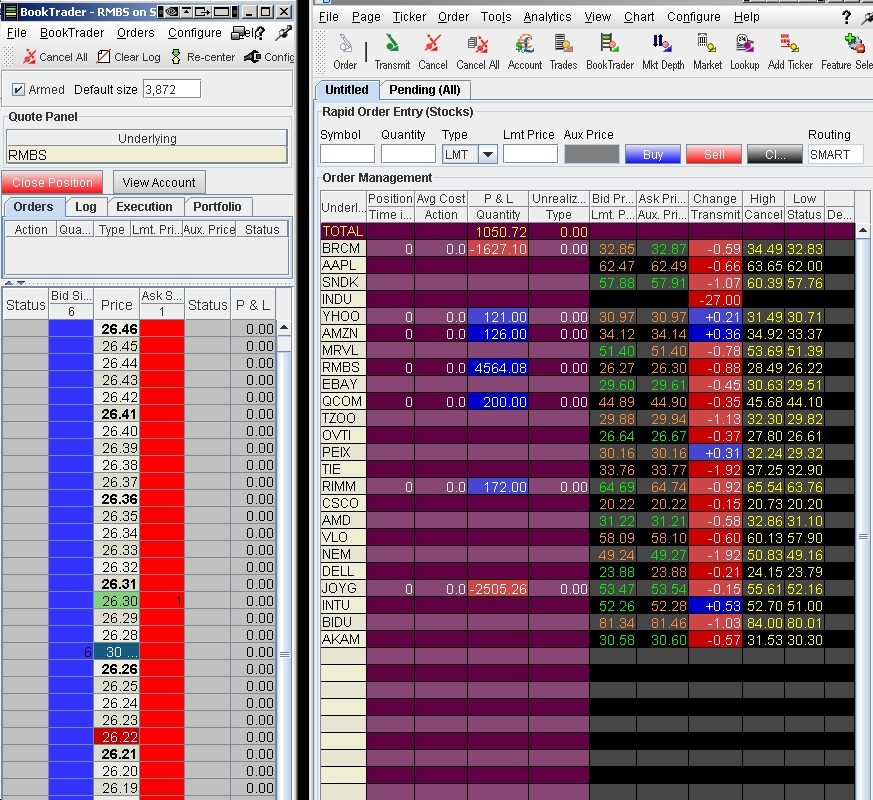Switch to the Pending (All) tab
Screen dimensions: 873x800
(424, 90)
